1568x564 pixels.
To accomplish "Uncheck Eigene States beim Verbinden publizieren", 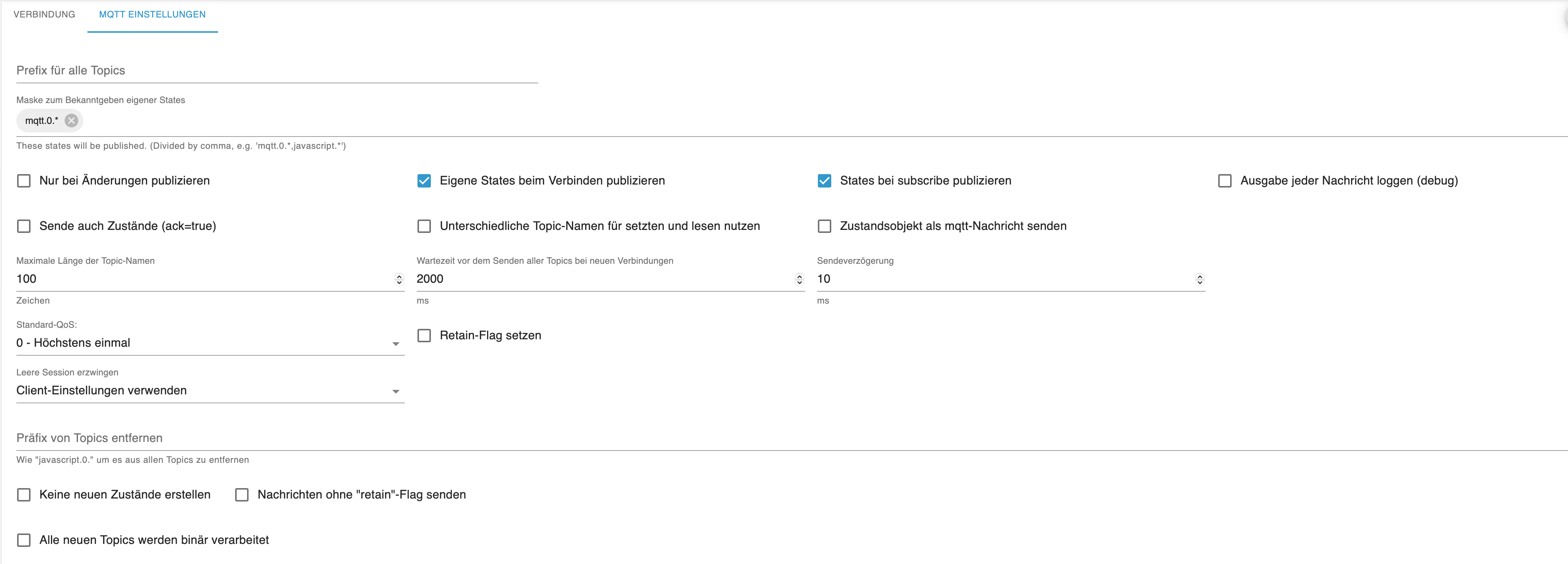I will tap(424, 181).
